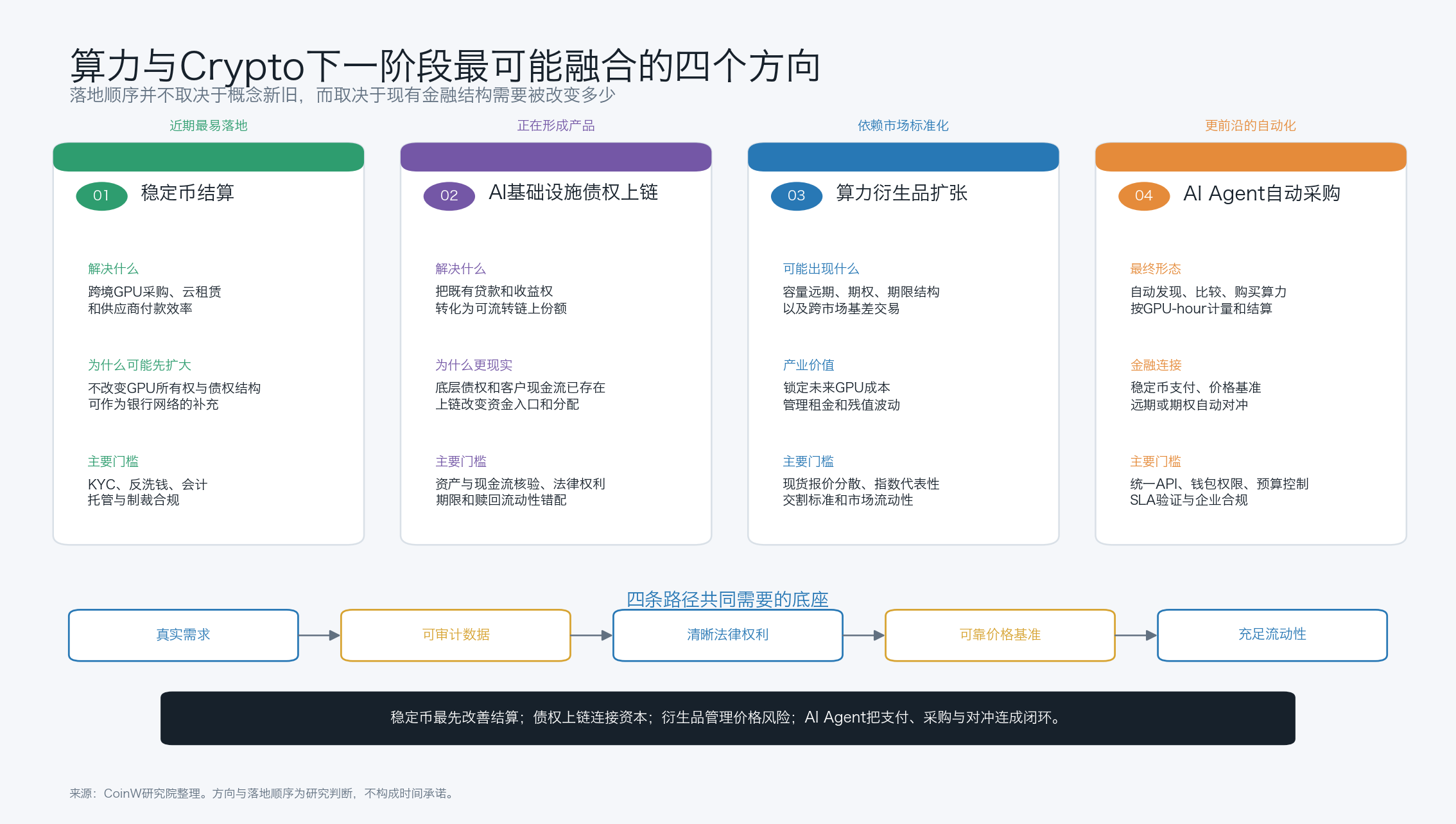The width and height of the screenshot is (1456, 824).
Task: Click the dark summary banner about 稳定币最先改善结算
Action: (728, 718)
